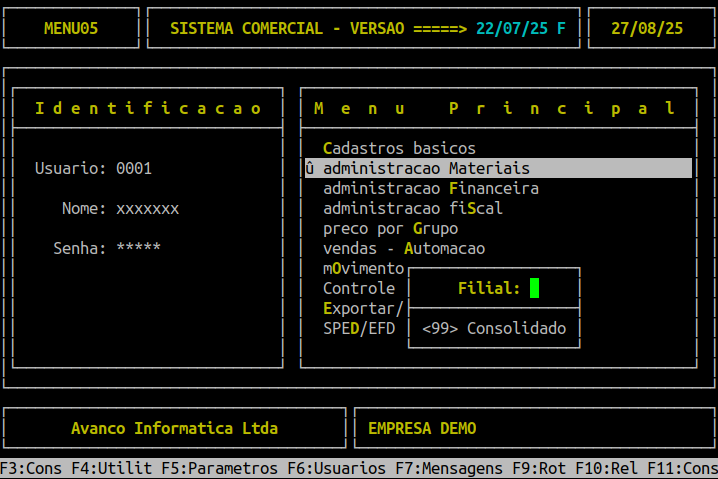Open the SPED/EFD menu option
Image resolution: width=718 pixels, height=479 pixels.
359,328
